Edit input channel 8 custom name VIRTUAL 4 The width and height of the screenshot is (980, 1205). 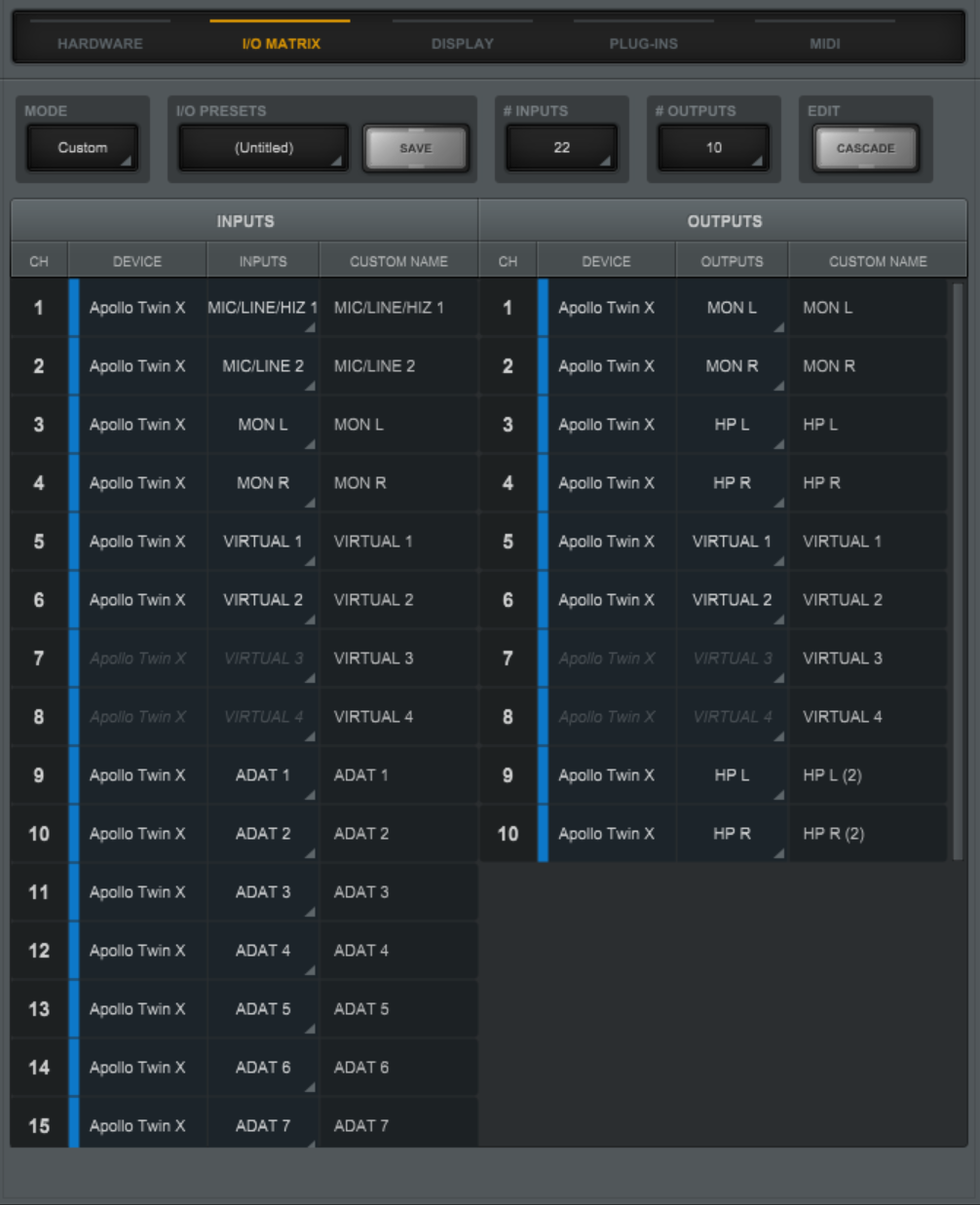click(x=399, y=717)
